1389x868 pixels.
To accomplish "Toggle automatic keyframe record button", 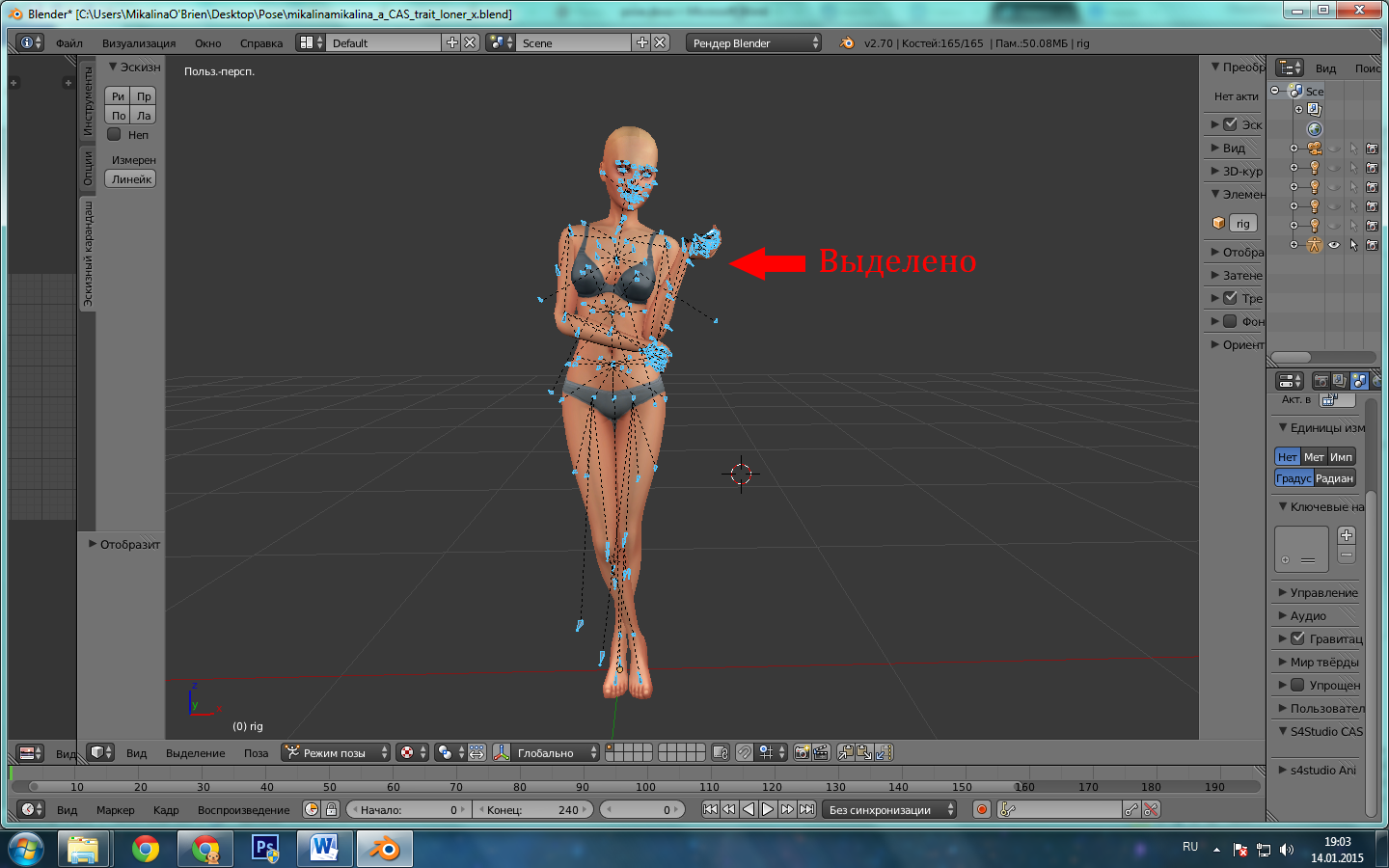I will [982, 809].
